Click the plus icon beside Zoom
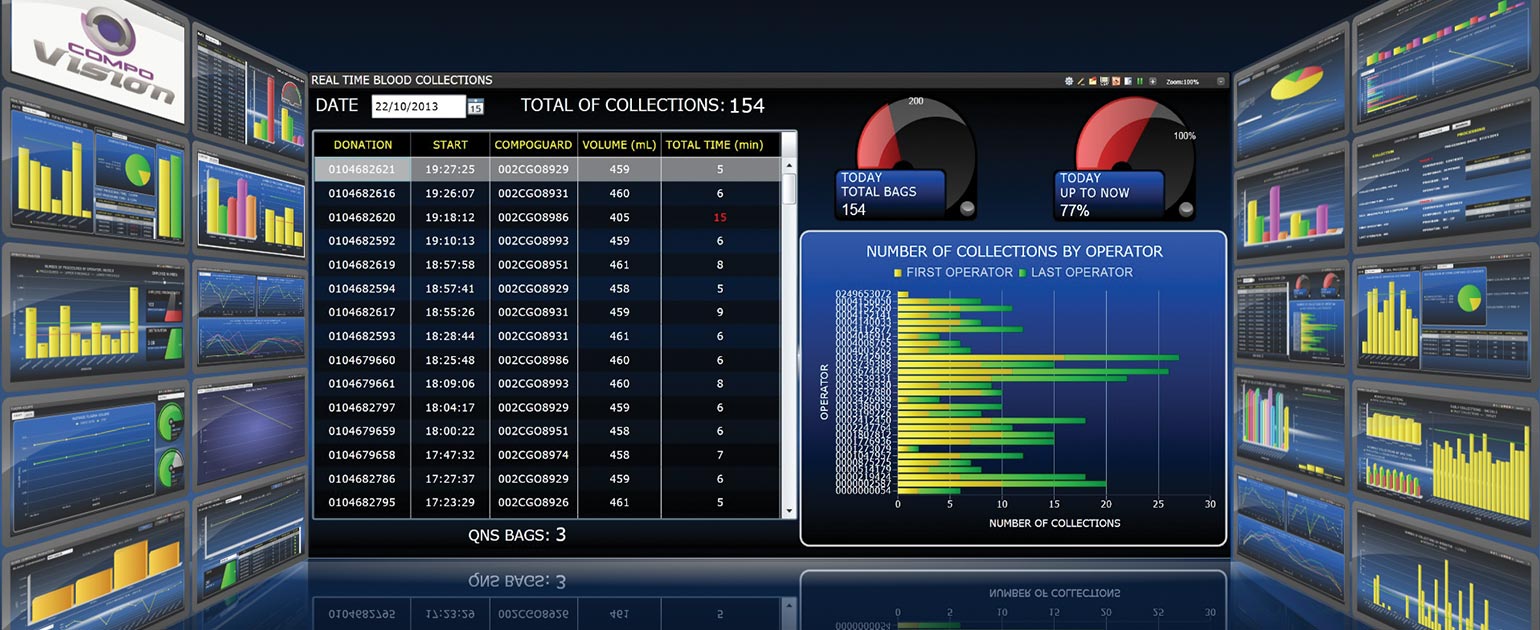 [x=1153, y=80]
